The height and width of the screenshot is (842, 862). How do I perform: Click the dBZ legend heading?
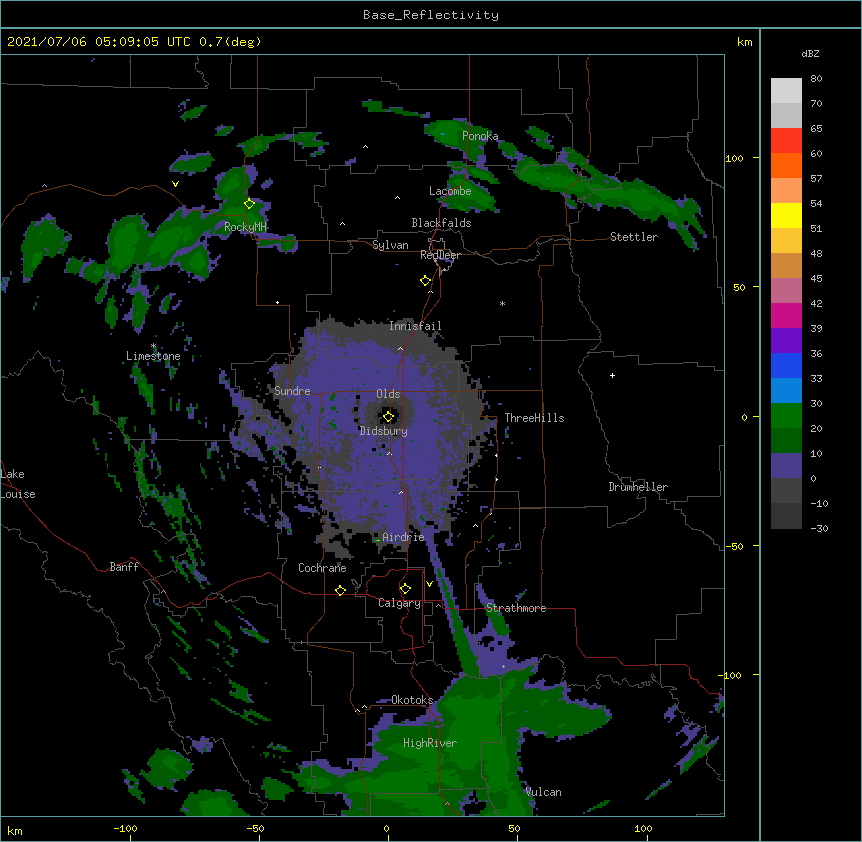click(x=810, y=54)
